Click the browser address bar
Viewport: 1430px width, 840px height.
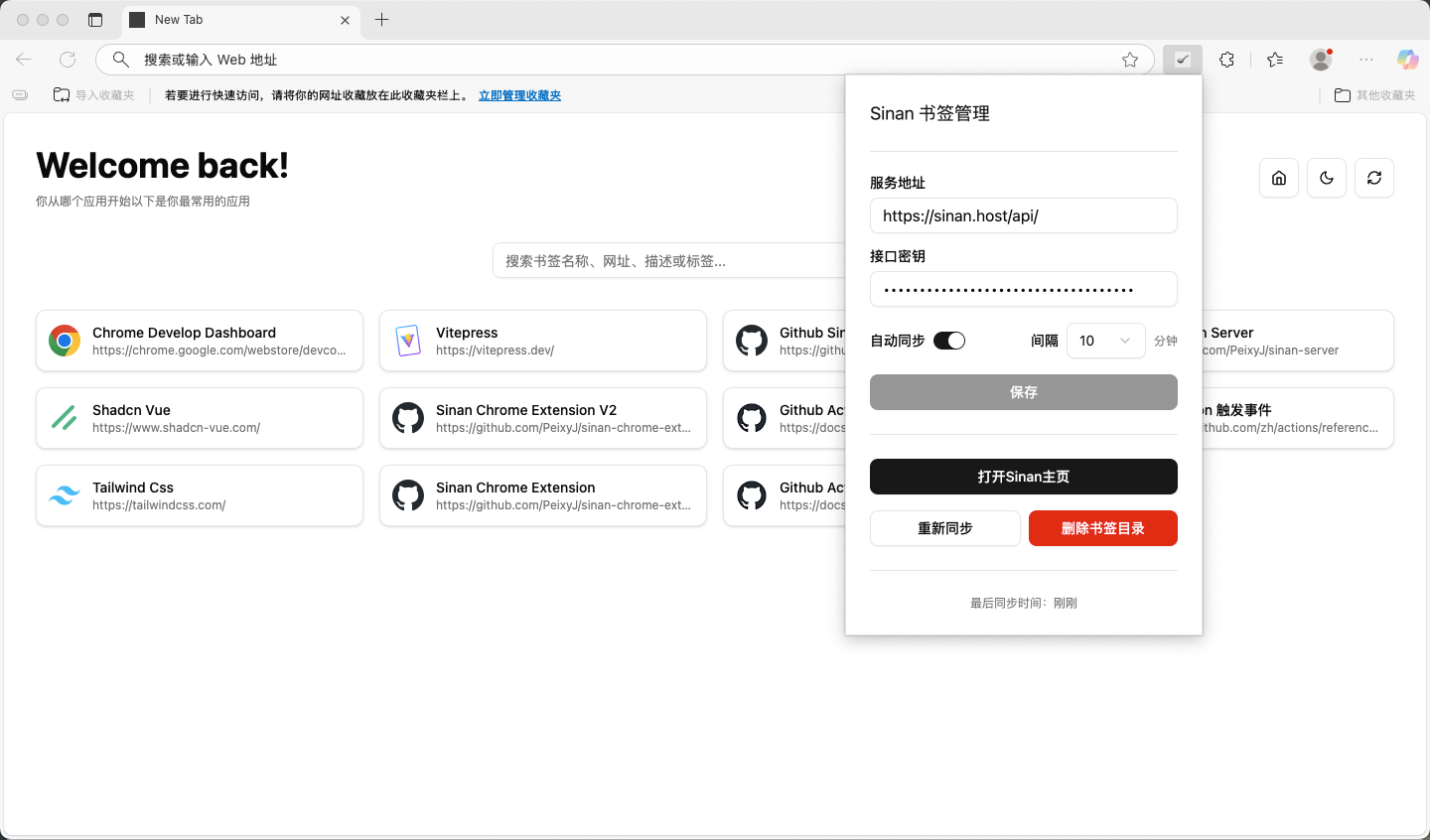[625, 60]
